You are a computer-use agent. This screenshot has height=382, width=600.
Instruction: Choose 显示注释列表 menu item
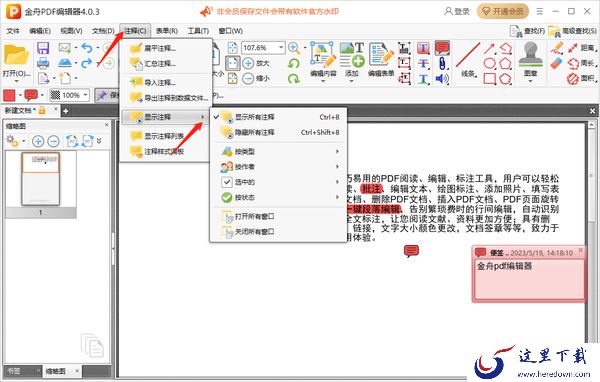(166, 136)
